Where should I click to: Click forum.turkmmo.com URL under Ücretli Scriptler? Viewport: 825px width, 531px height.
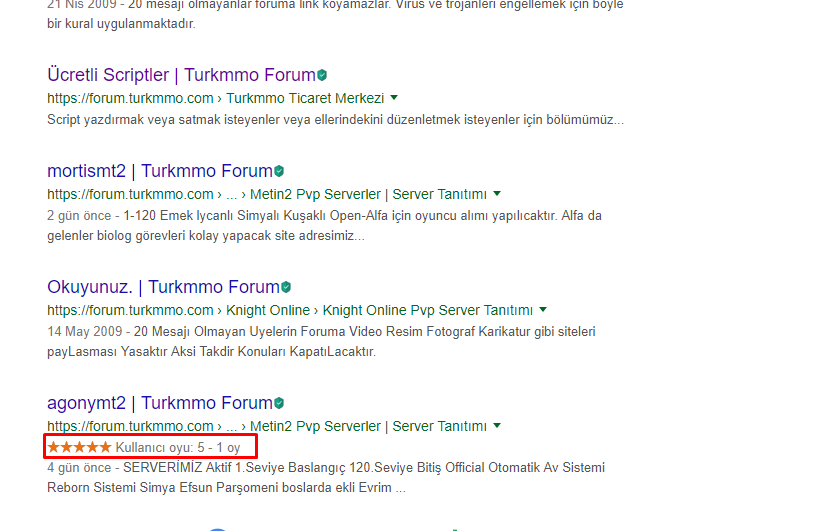pos(130,98)
